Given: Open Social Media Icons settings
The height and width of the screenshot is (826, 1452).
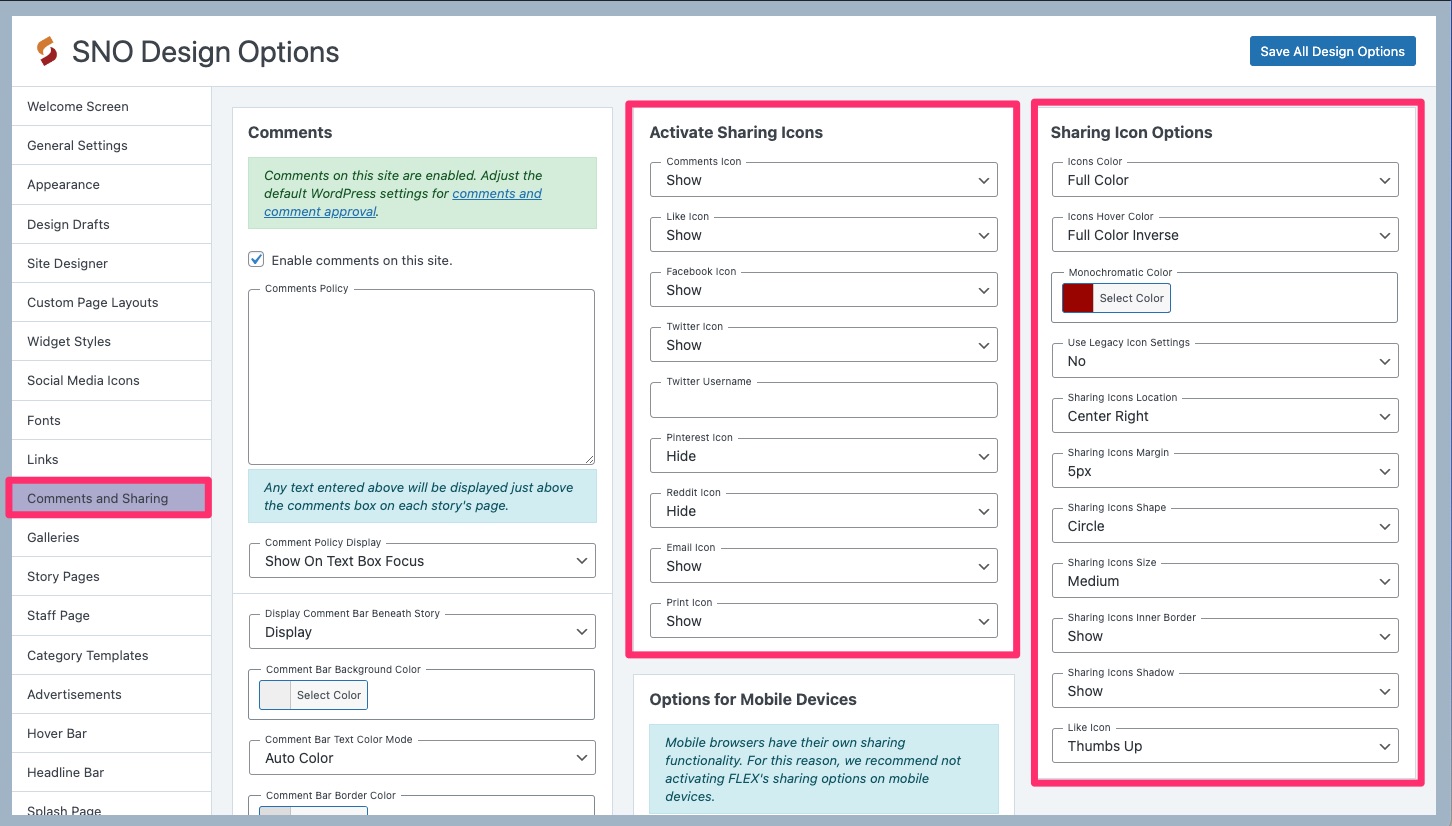Looking at the screenshot, I should [111, 380].
